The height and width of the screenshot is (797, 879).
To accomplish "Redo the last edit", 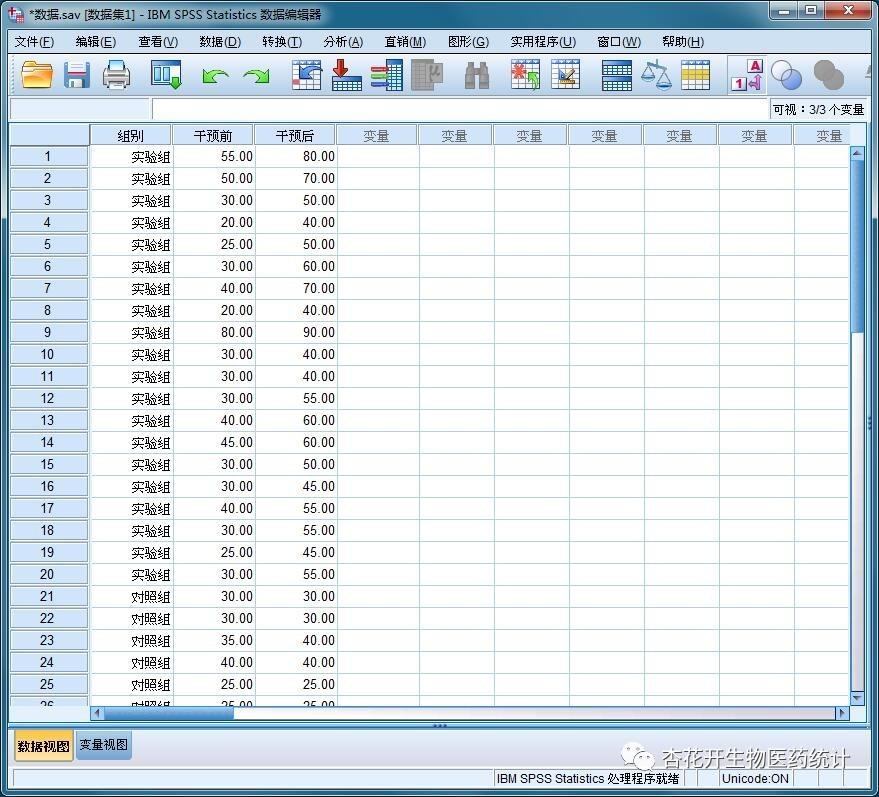I will coord(258,75).
